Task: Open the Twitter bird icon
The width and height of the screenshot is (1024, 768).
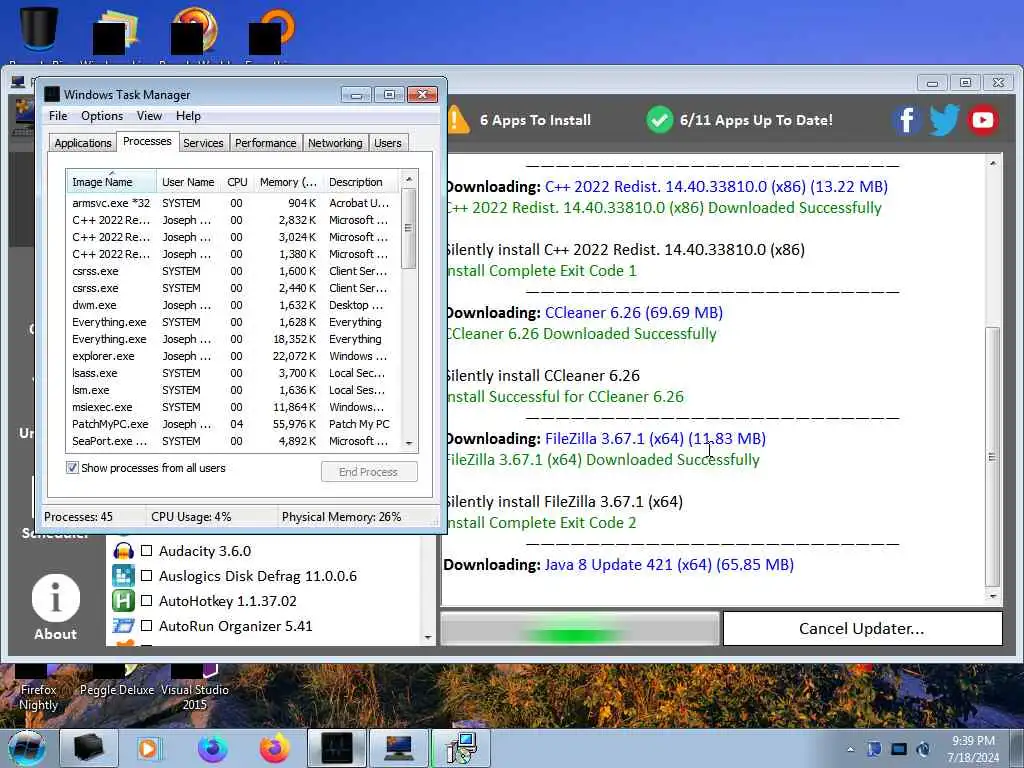Action: (944, 120)
